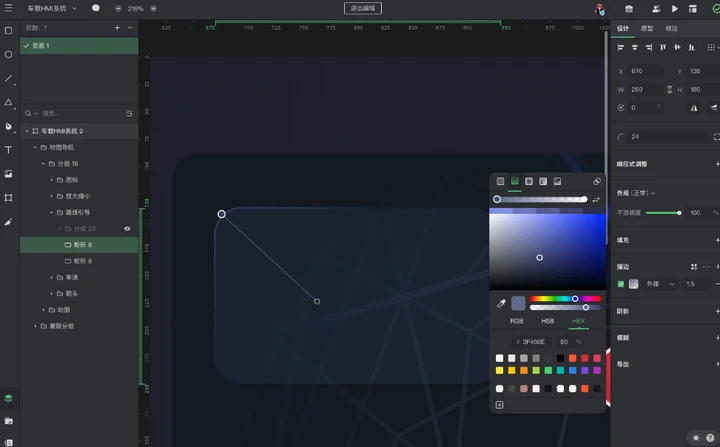This screenshot has height=447, width=720.
Task: Switch color mode to RGB
Action: [x=517, y=321]
